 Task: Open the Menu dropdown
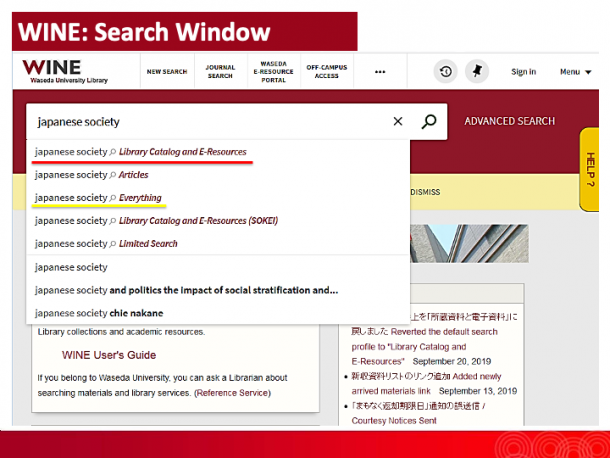(575, 72)
